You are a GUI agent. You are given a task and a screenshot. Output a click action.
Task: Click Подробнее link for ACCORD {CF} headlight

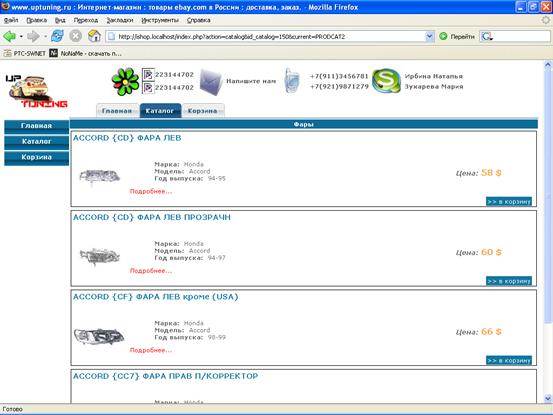coord(151,350)
